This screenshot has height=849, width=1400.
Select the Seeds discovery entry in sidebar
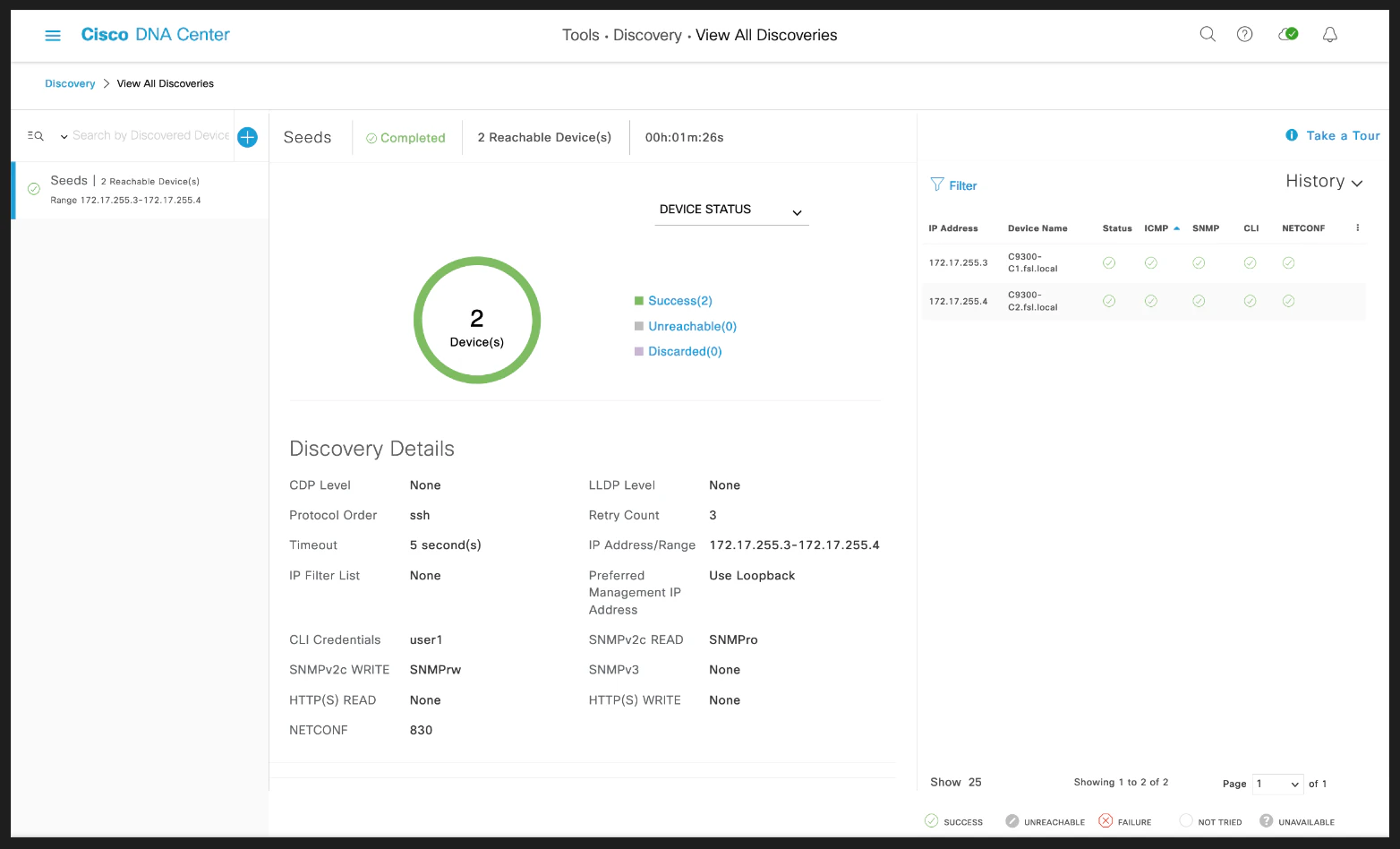[x=140, y=190]
